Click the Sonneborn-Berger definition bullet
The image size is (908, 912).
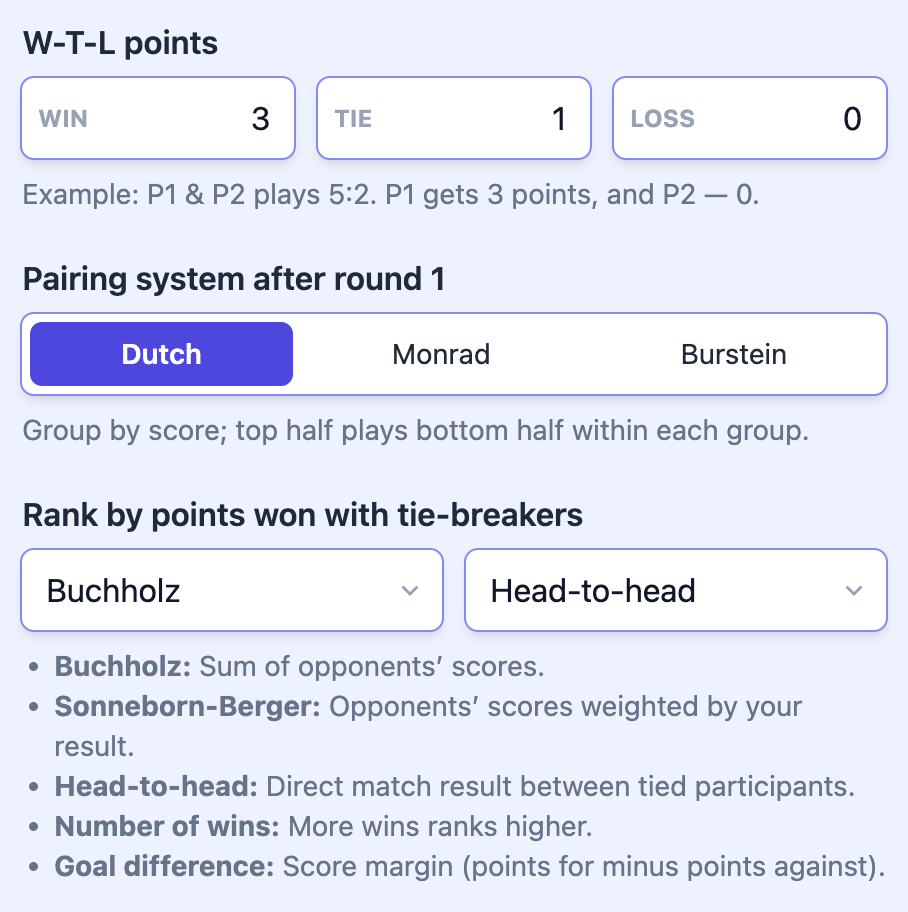coord(428,707)
